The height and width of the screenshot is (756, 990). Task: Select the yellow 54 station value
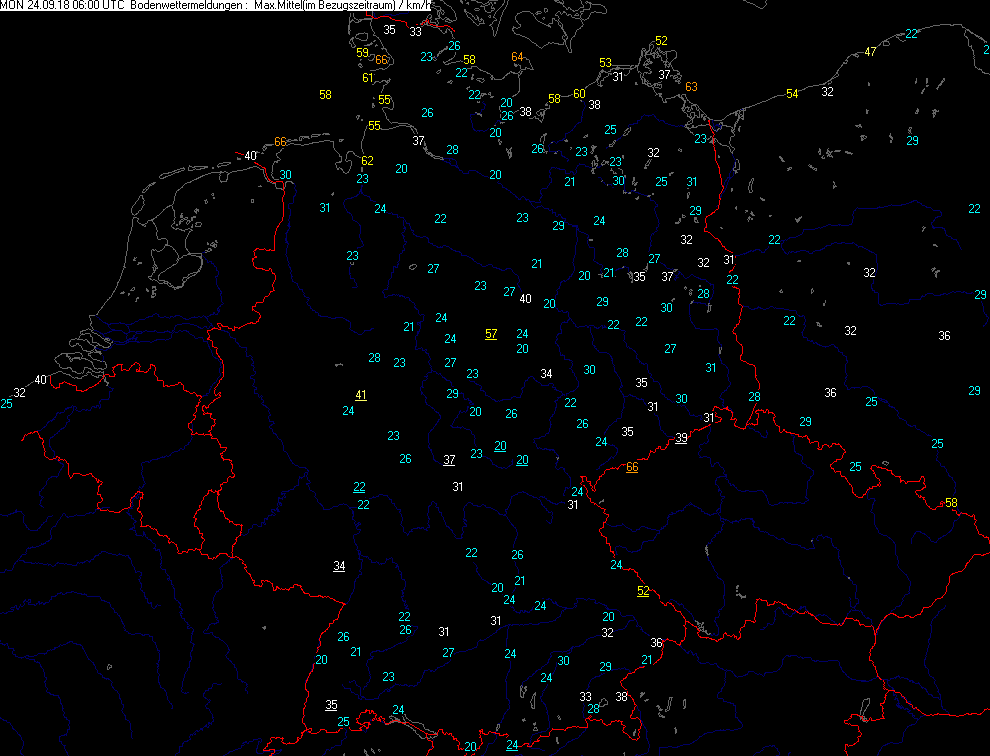(792, 93)
